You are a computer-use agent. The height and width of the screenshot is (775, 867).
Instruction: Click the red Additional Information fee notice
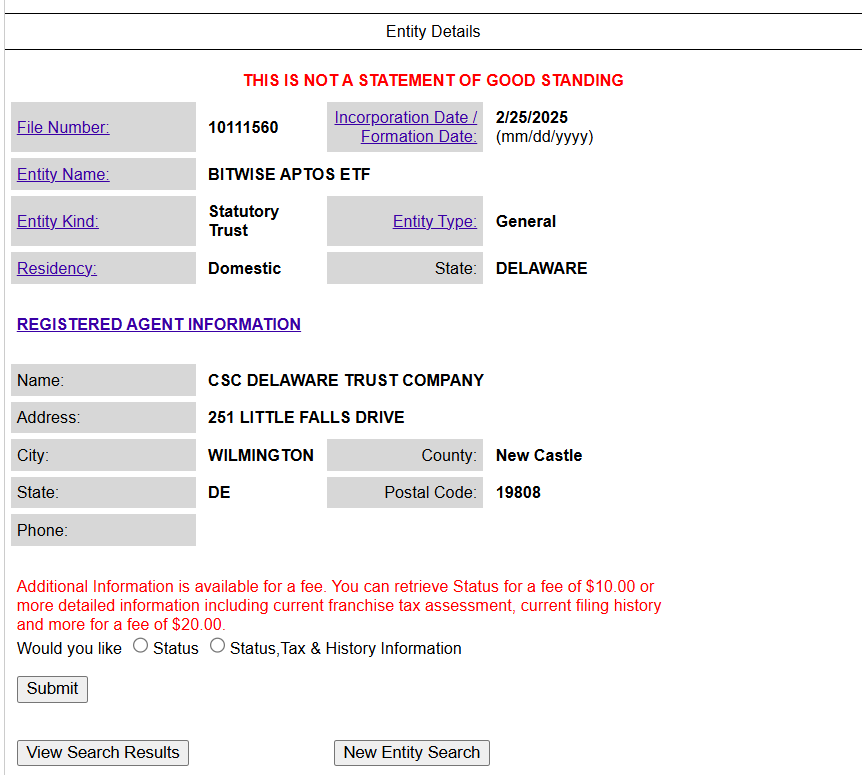pos(338,605)
